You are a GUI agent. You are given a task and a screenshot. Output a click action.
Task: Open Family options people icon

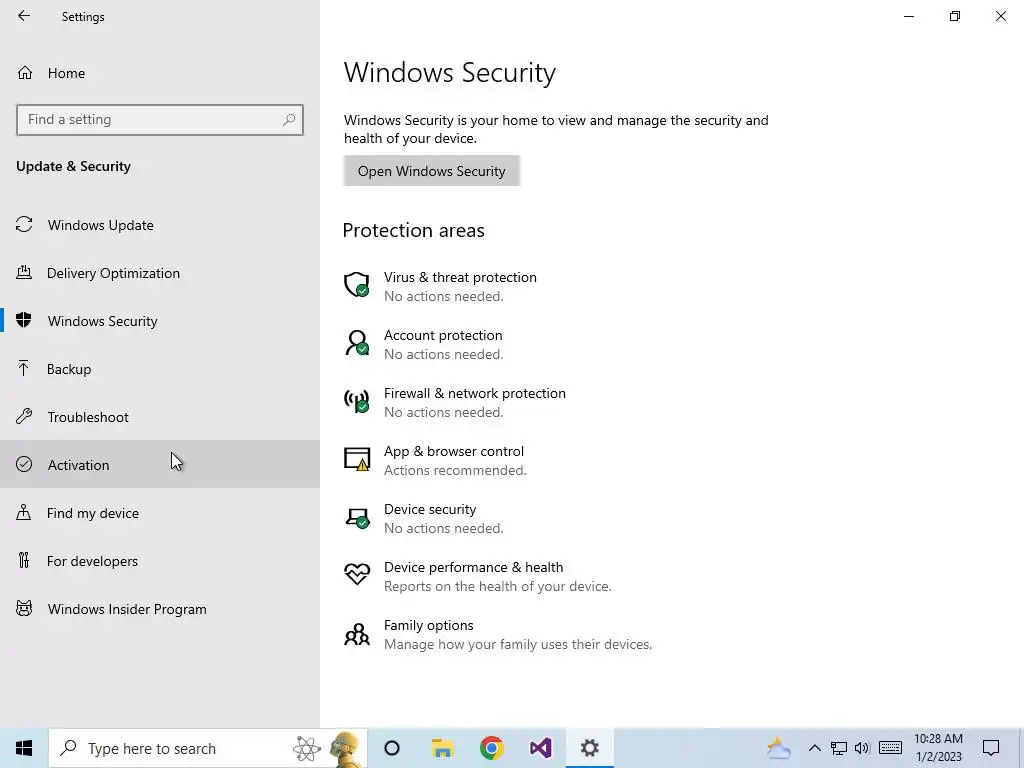pyautogui.click(x=357, y=633)
